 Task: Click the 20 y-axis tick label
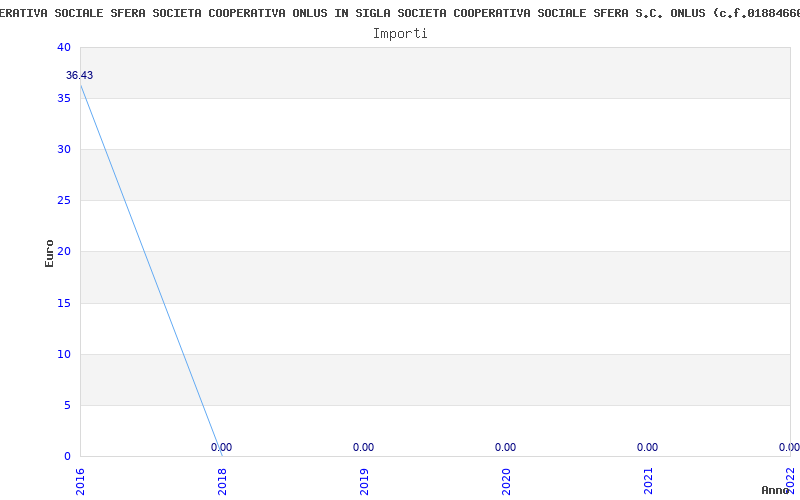pyautogui.click(x=64, y=252)
